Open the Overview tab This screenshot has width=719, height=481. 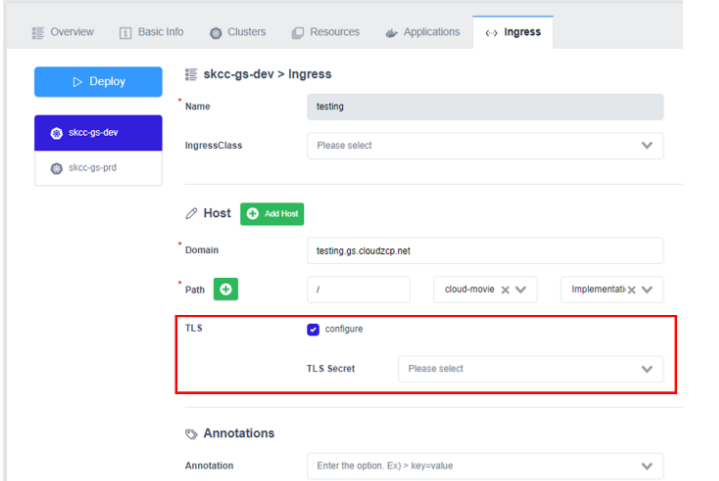click(x=63, y=32)
